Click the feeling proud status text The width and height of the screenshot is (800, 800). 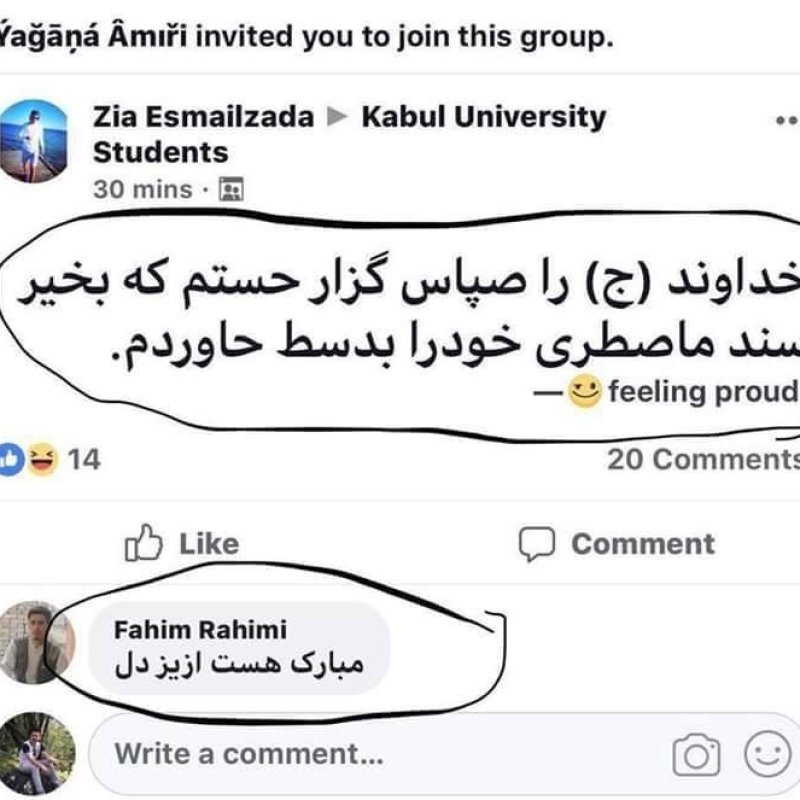[702, 392]
